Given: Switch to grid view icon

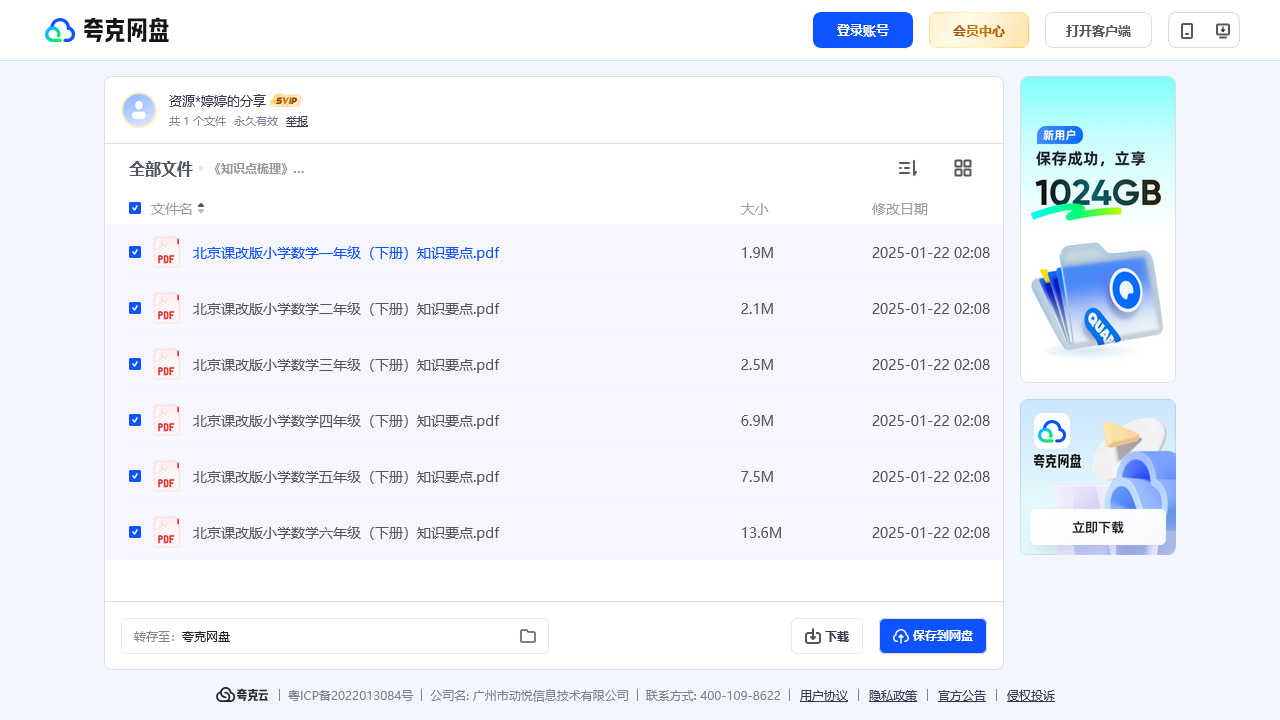Looking at the screenshot, I should click(x=963, y=168).
